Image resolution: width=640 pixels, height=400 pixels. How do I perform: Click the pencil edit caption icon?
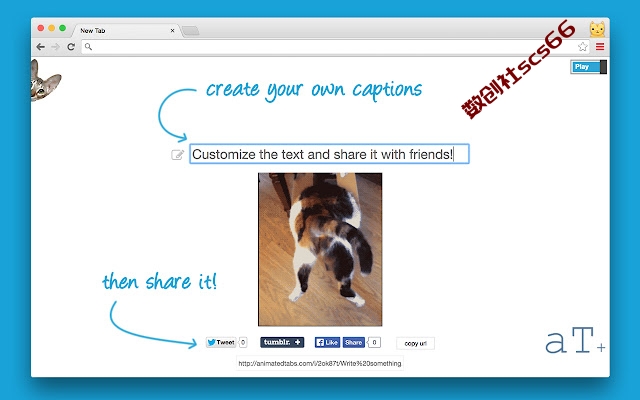177,155
